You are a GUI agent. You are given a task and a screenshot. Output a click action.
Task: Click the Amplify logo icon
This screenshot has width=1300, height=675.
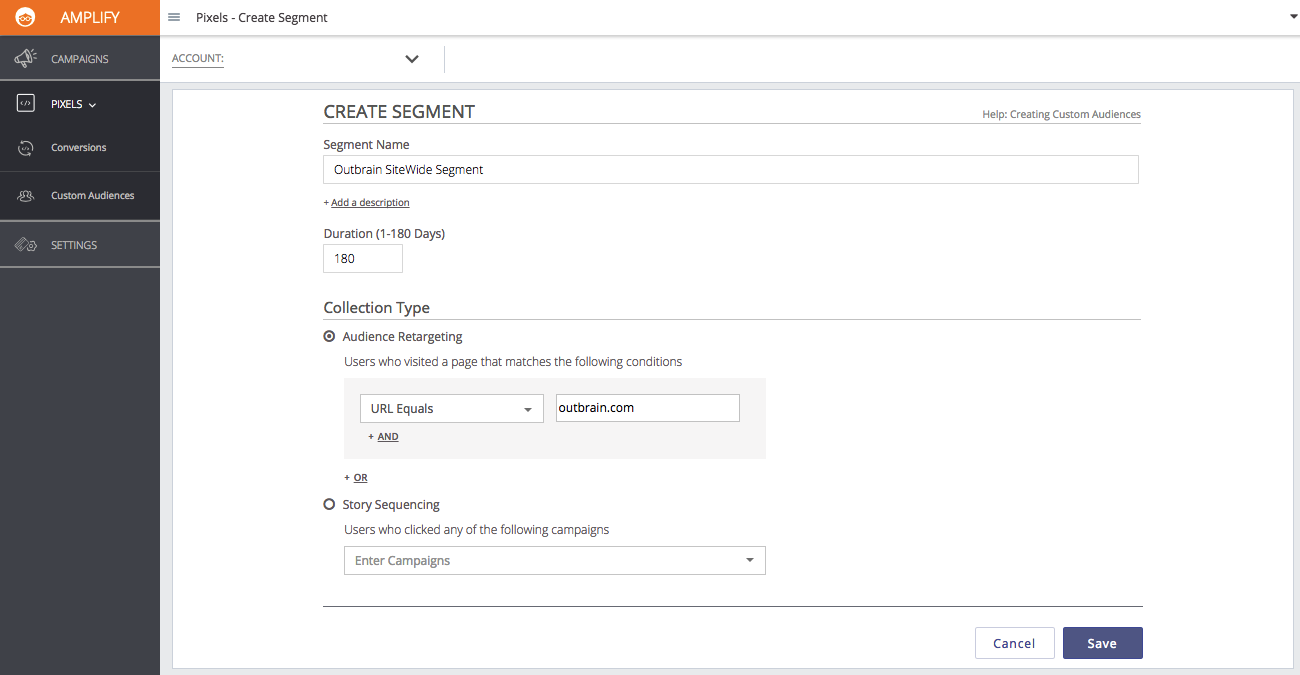[26, 18]
